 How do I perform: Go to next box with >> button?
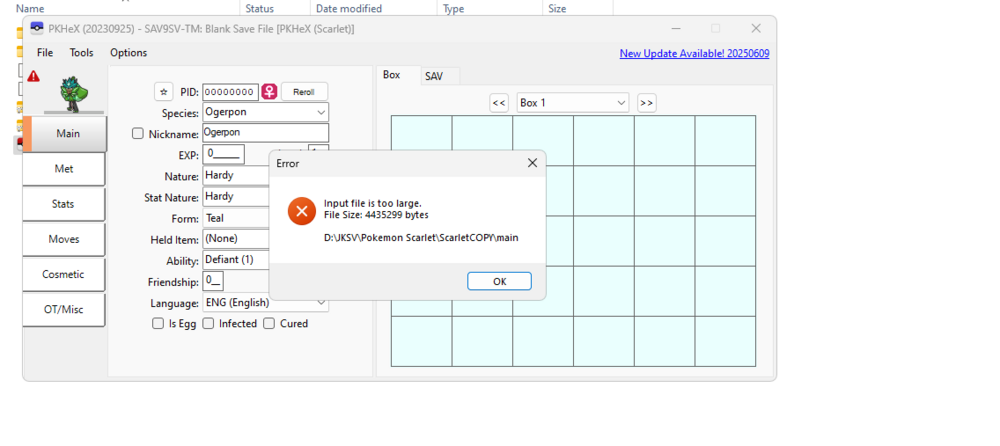click(646, 103)
